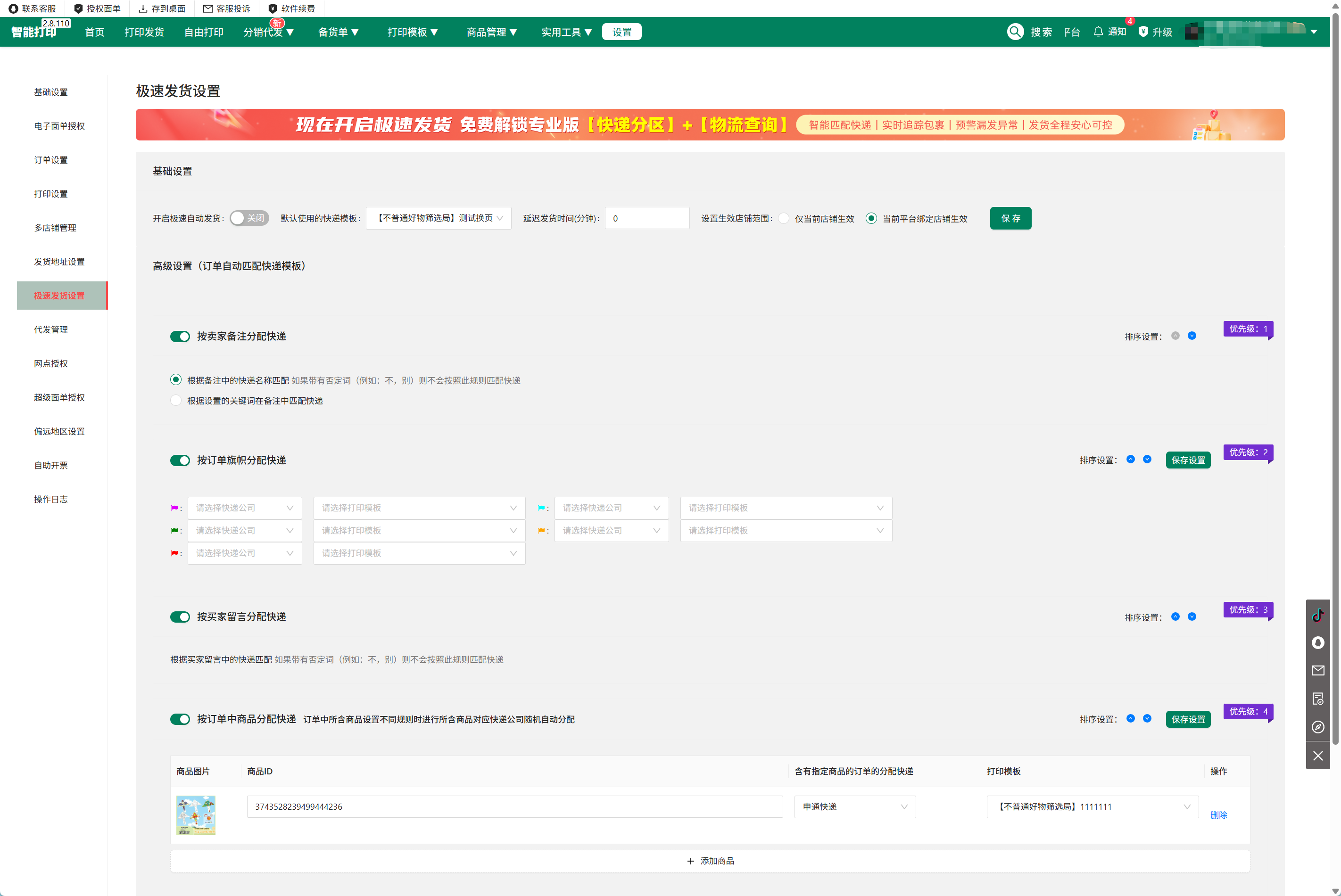Open cyan flag 快递公司 dropdown
Viewport: 1341px width, 896px height.
click(x=612, y=508)
